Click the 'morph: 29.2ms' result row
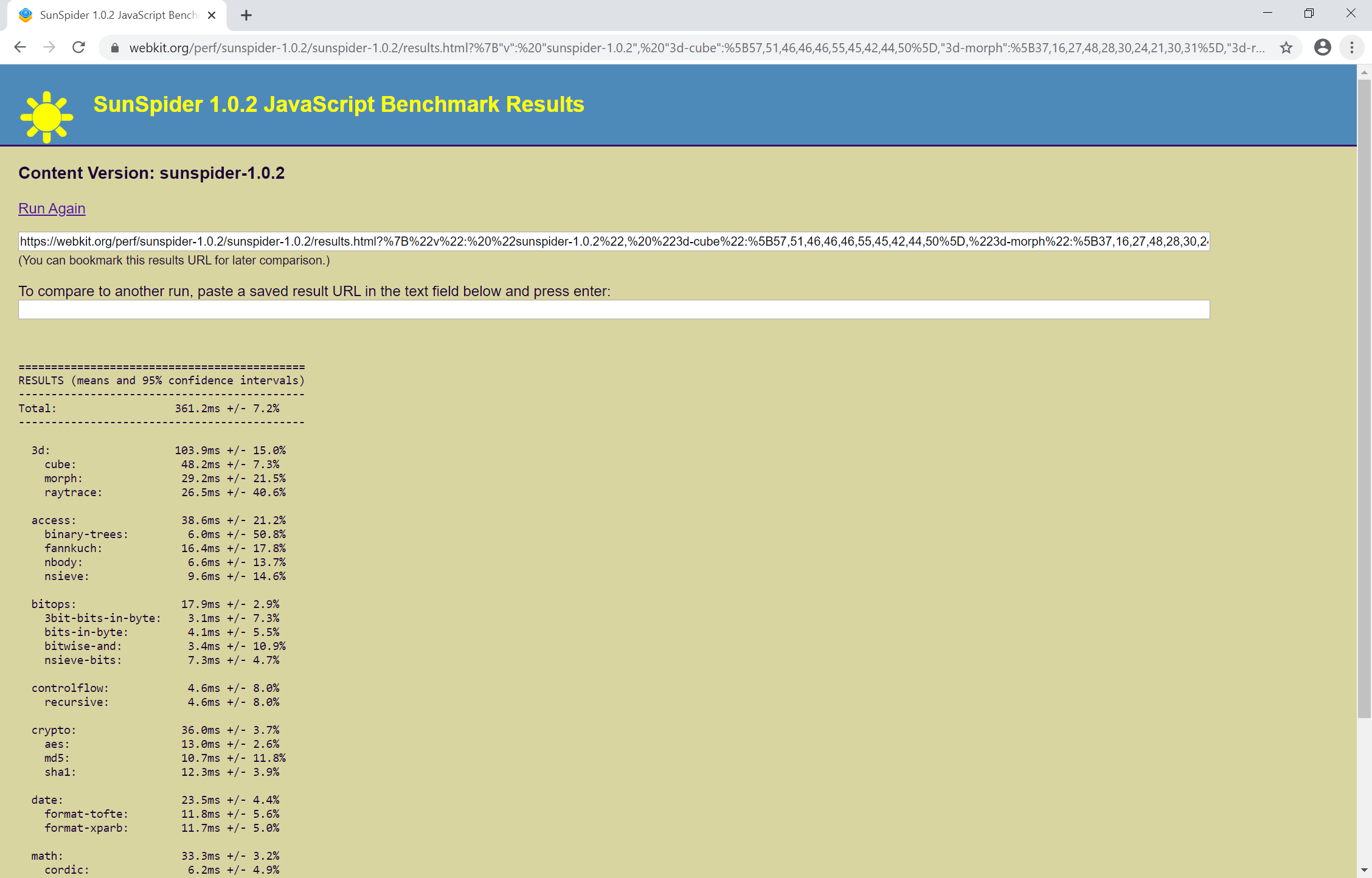Viewport: 1372px width, 878px height. (165, 479)
